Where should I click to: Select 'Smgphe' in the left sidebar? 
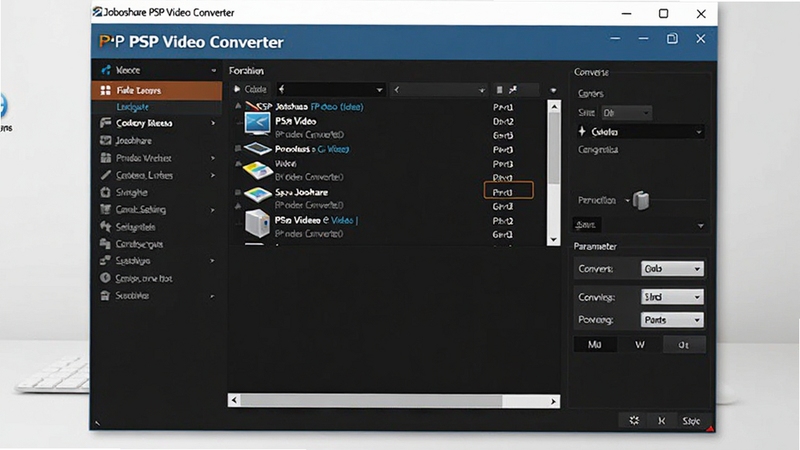coord(132,192)
